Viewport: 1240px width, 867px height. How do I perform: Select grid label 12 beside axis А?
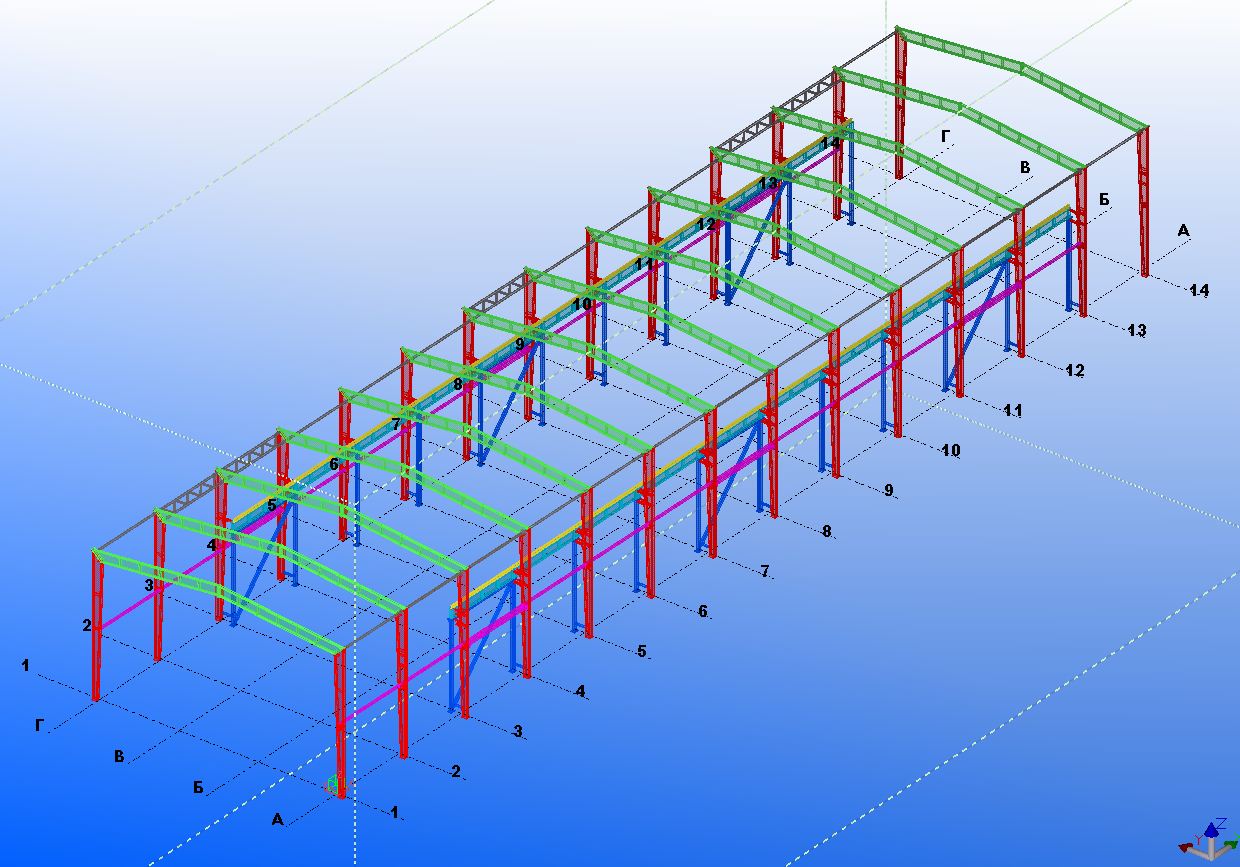click(1075, 370)
